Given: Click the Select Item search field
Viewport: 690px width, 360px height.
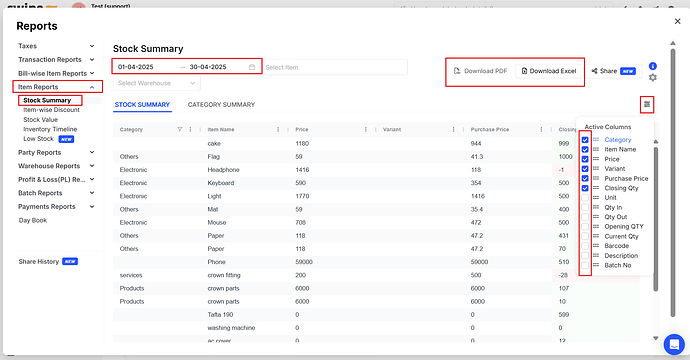Looking at the screenshot, I should 335,67.
